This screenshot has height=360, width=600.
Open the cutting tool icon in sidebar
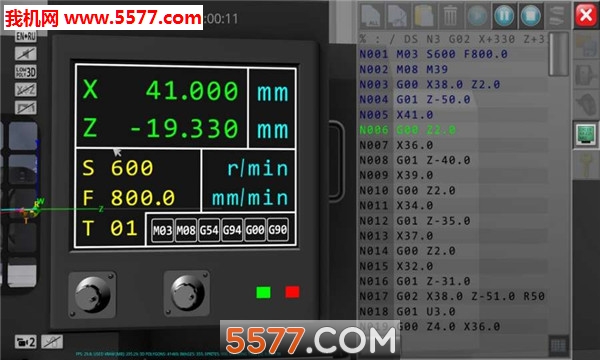click(x=586, y=104)
